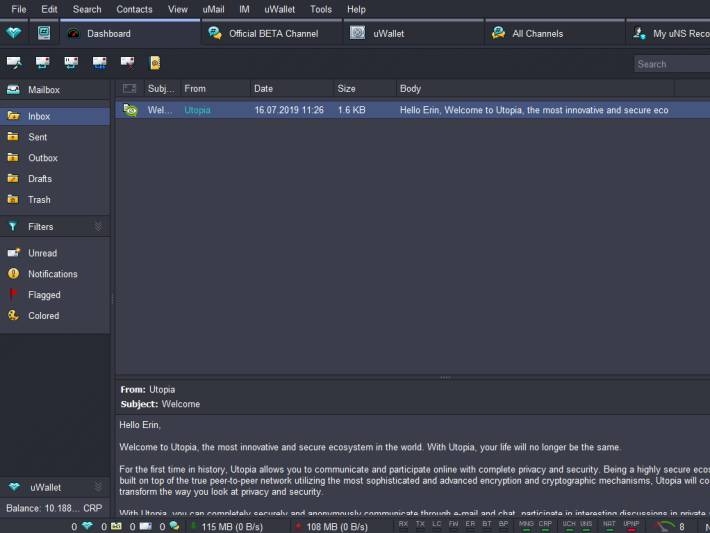Open the Contacts menu

tap(134, 9)
